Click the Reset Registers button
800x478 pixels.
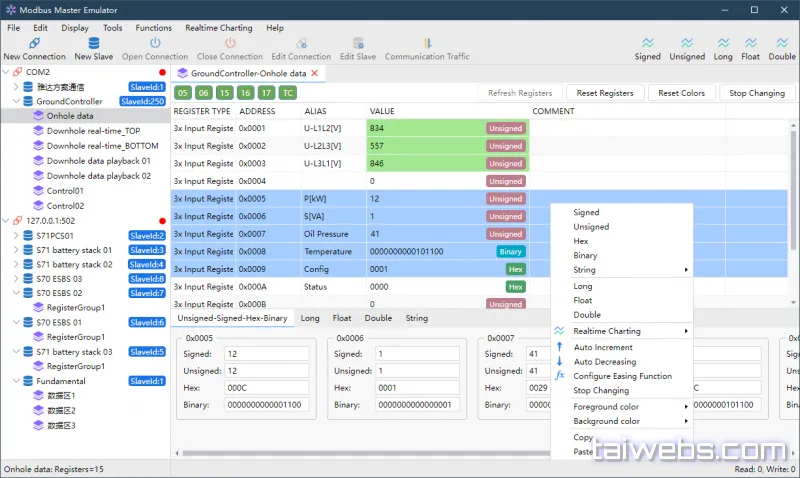pos(605,93)
